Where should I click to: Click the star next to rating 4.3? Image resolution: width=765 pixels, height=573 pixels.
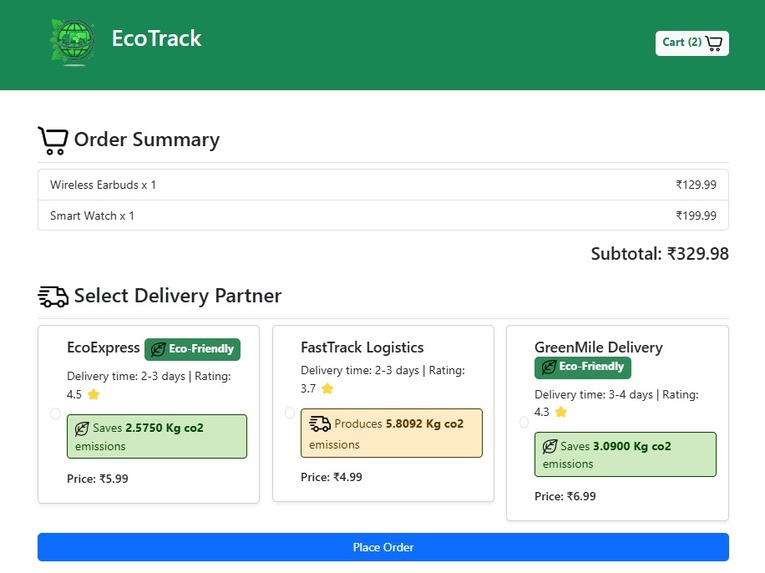coord(561,412)
